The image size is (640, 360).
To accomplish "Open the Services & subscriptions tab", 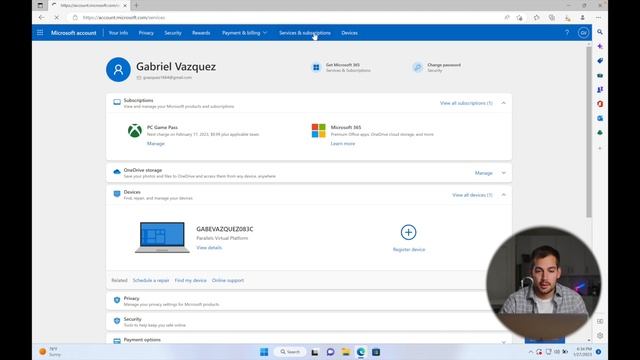I will pos(305,33).
